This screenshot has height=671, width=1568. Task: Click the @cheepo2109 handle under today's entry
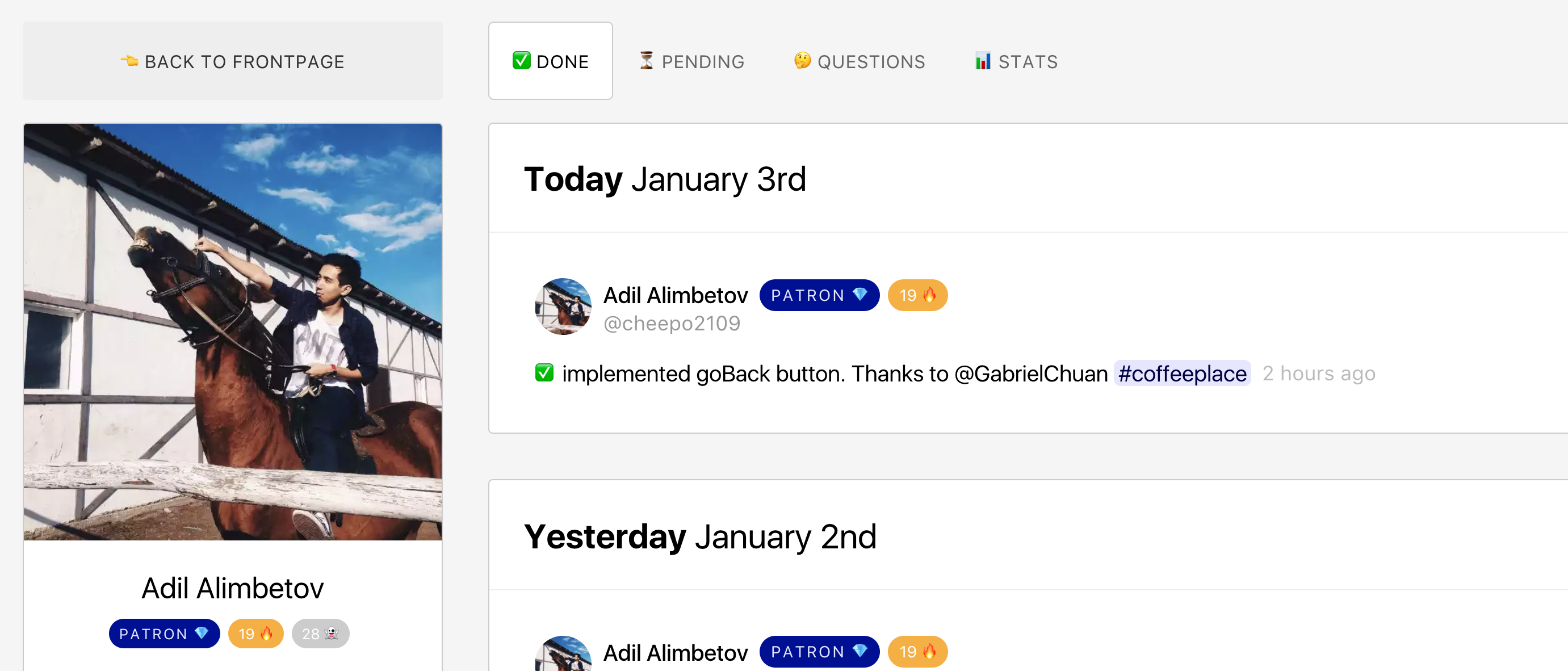tap(672, 324)
